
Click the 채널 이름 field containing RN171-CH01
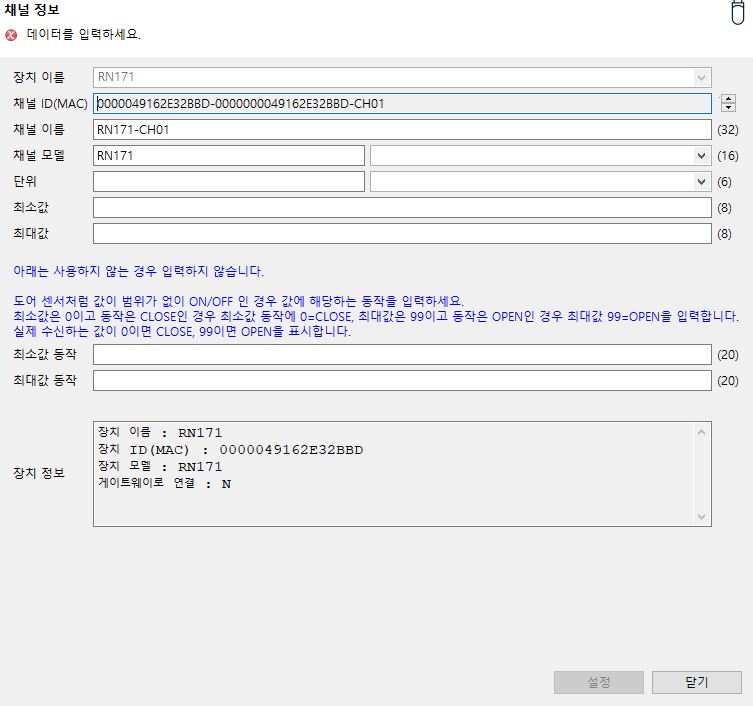pyautogui.click(x=402, y=129)
